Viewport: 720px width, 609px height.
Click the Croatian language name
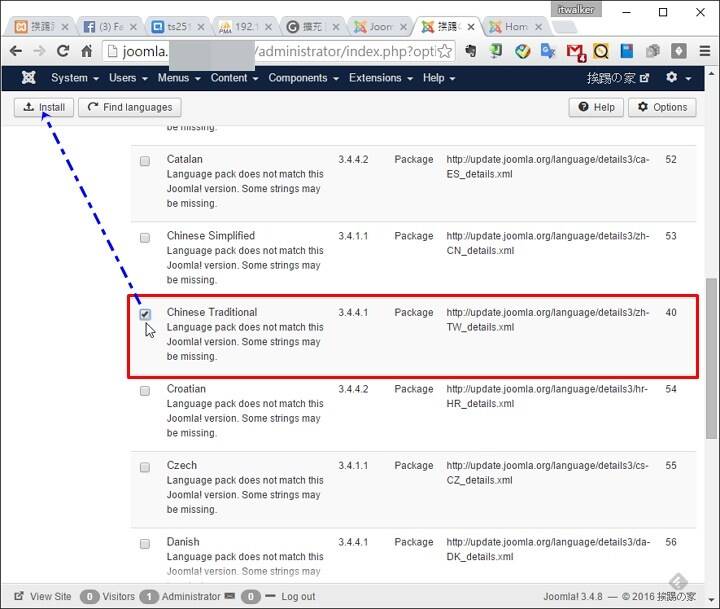(x=186, y=389)
